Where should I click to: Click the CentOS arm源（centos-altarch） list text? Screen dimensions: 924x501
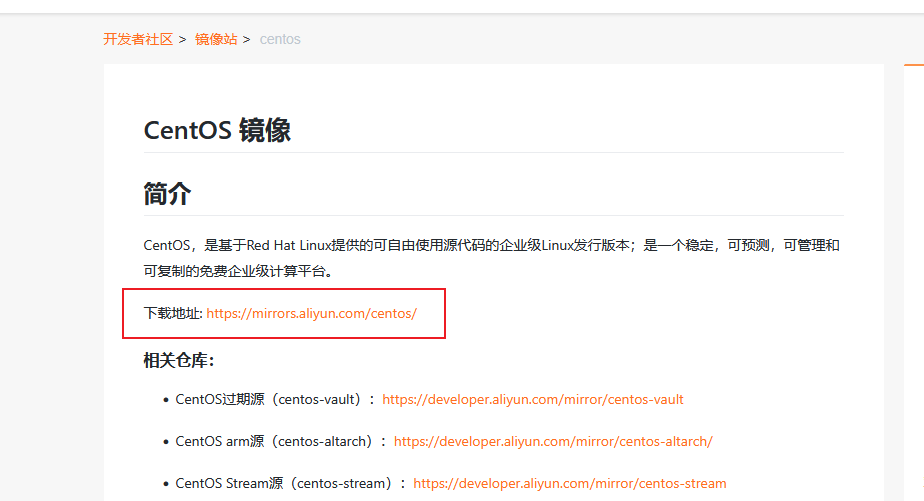280,441
